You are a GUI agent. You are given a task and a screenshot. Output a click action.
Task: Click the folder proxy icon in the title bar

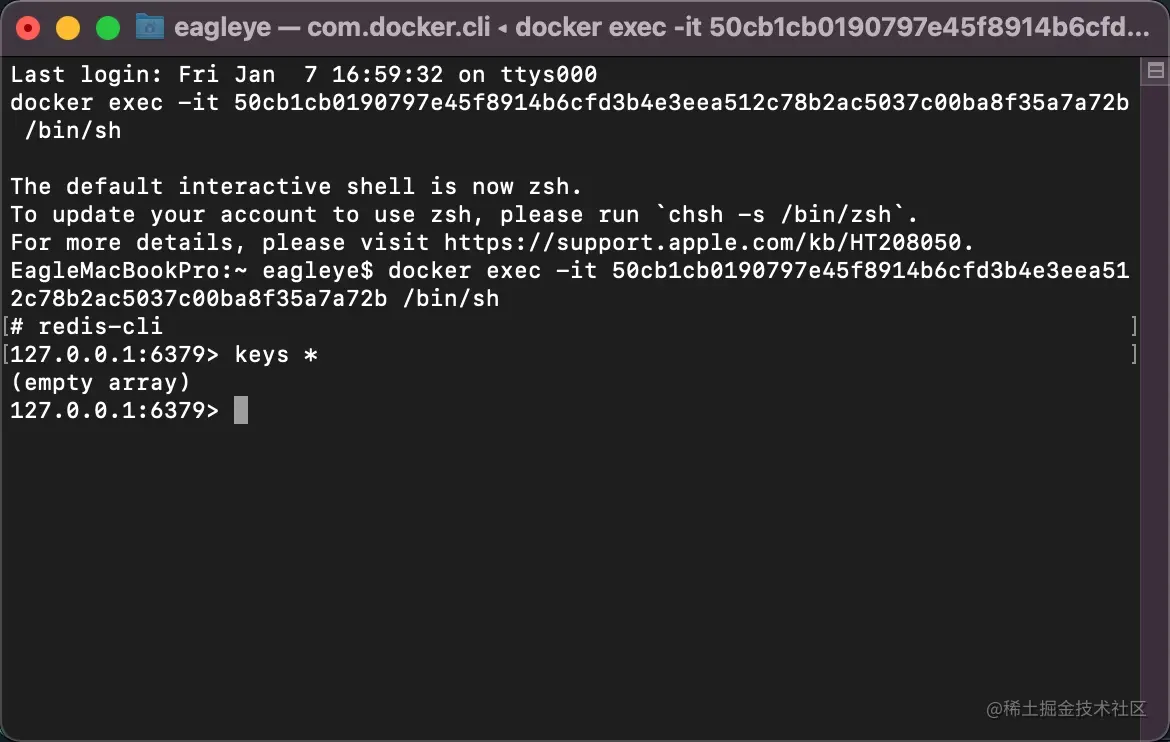(x=149, y=26)
